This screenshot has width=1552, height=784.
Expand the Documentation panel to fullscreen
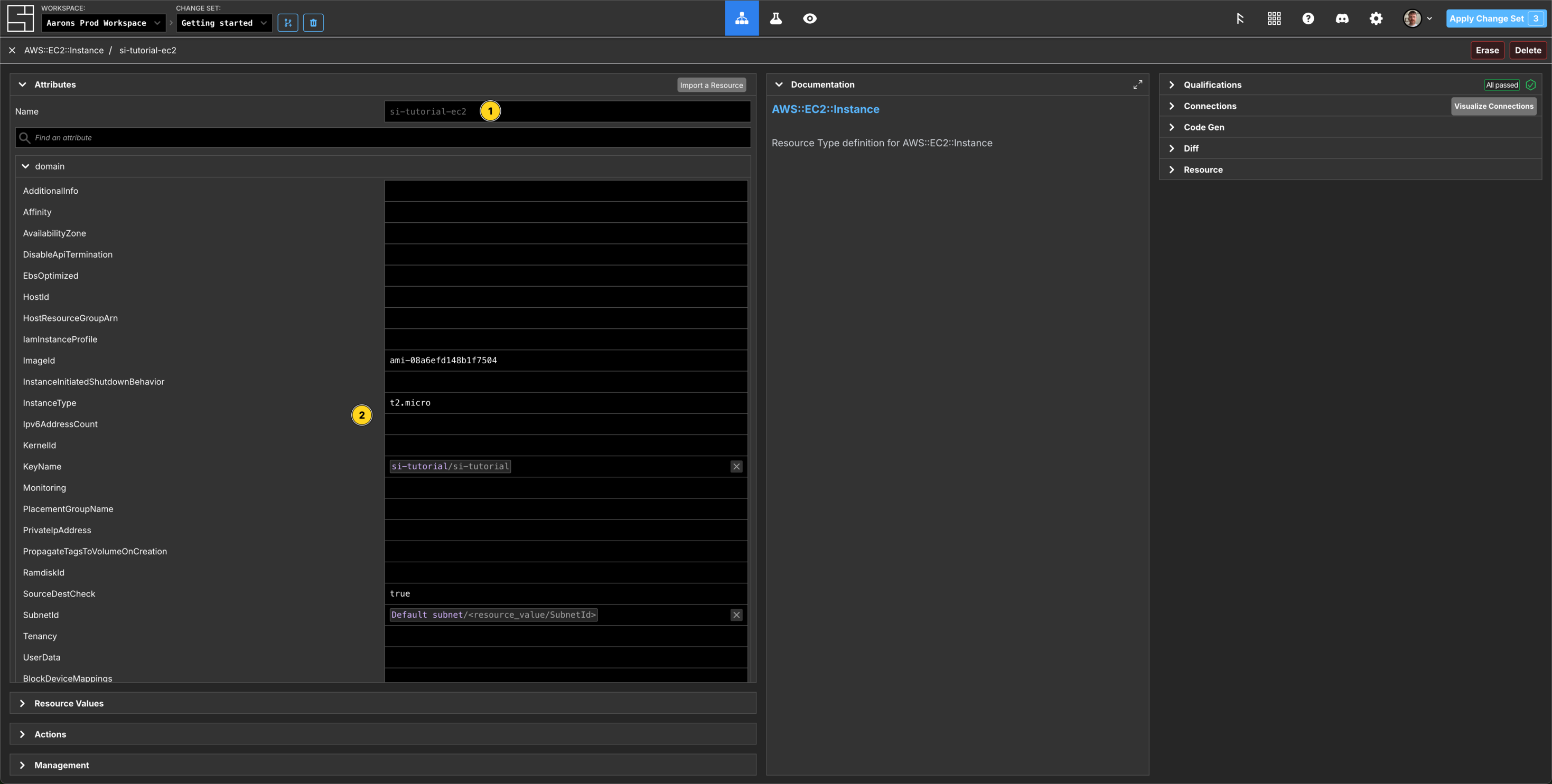(1137, 85)
